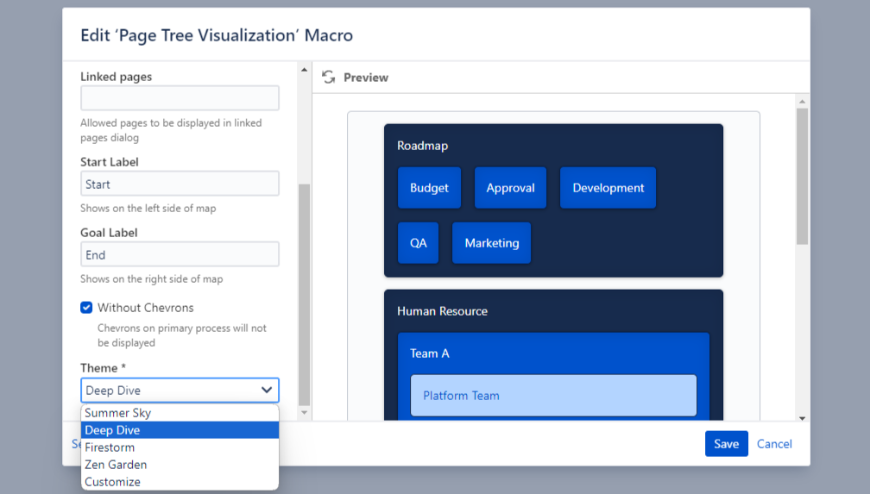
Task: Click the Goal Label text field
Action: pos(179,255)
